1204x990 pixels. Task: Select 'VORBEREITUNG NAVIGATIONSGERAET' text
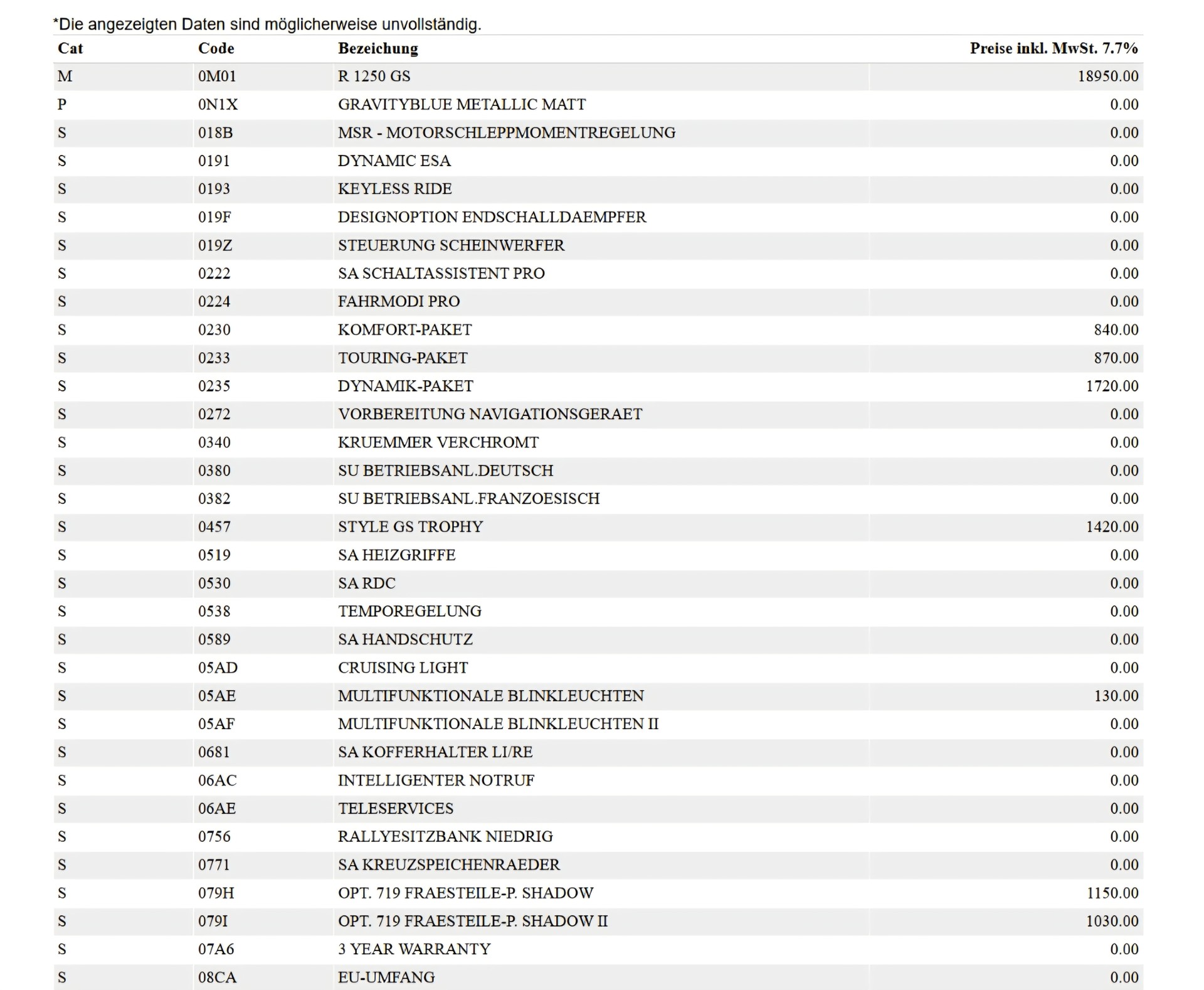[490, 414]
